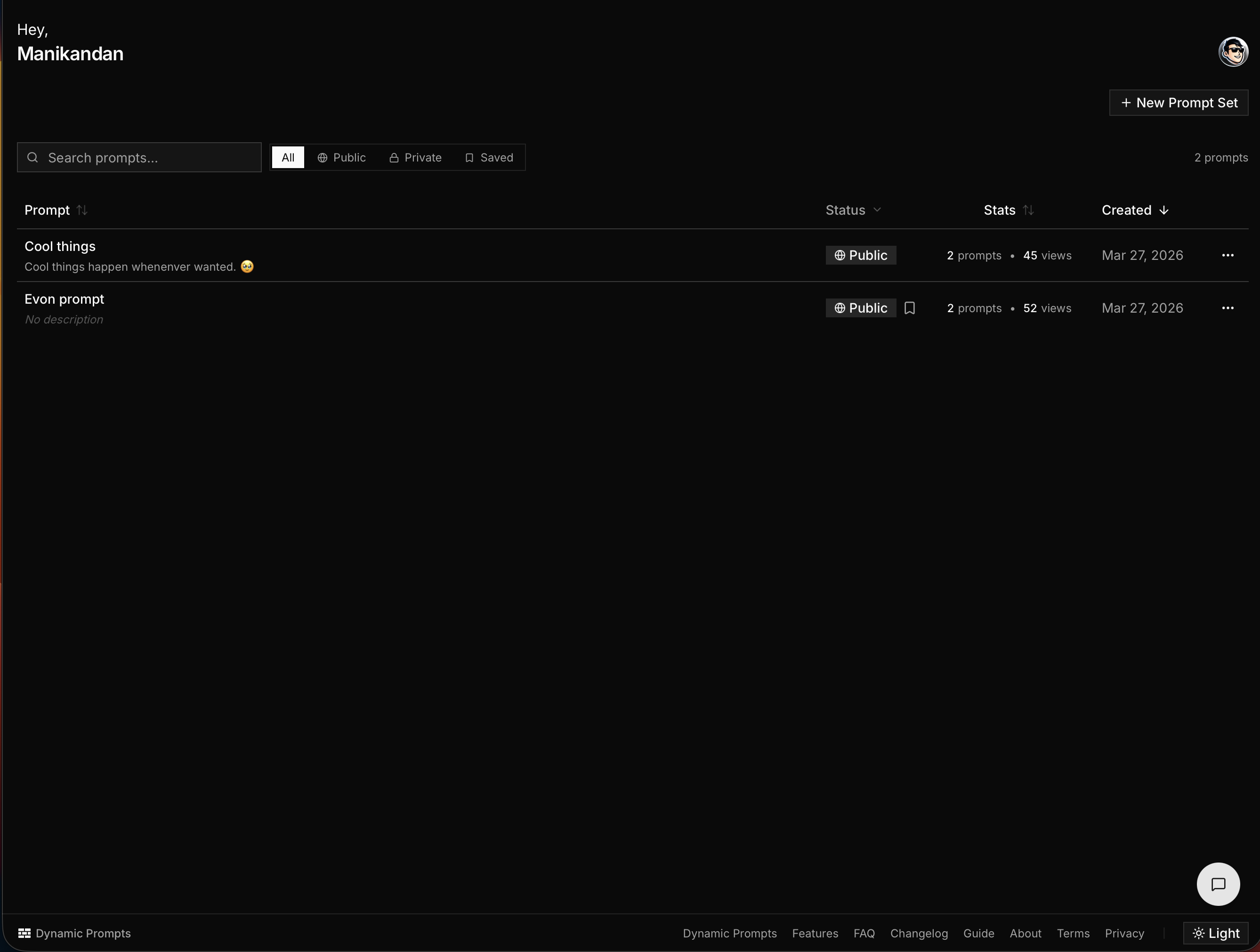Open the Status column dropdown
Viewport: 1260px width, 952px height.
877,210
